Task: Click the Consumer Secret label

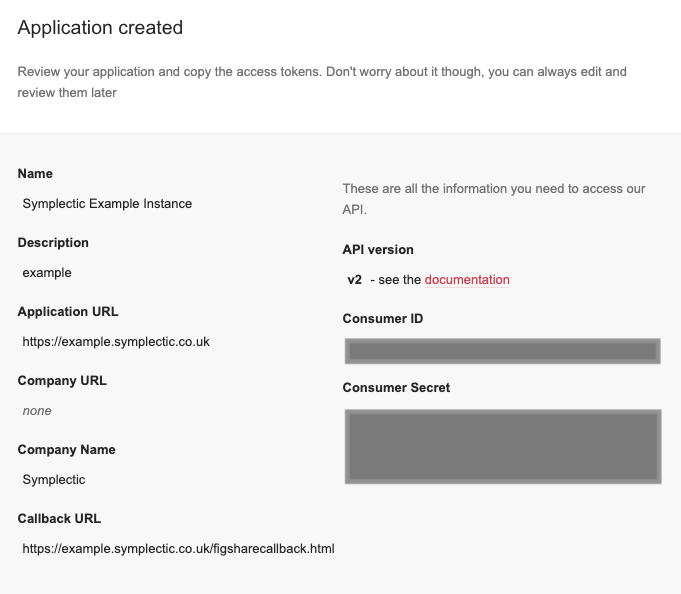Action: (396, 388)
